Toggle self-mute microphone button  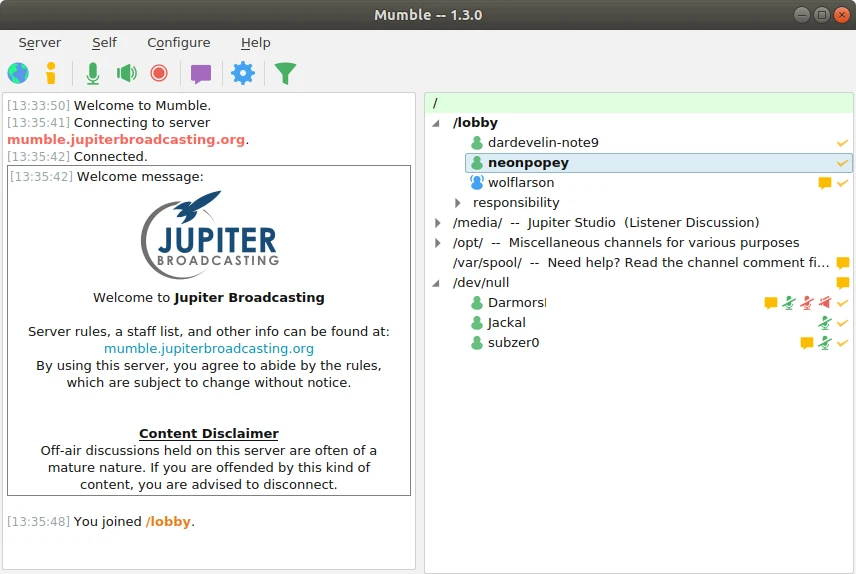pos(93,73)
